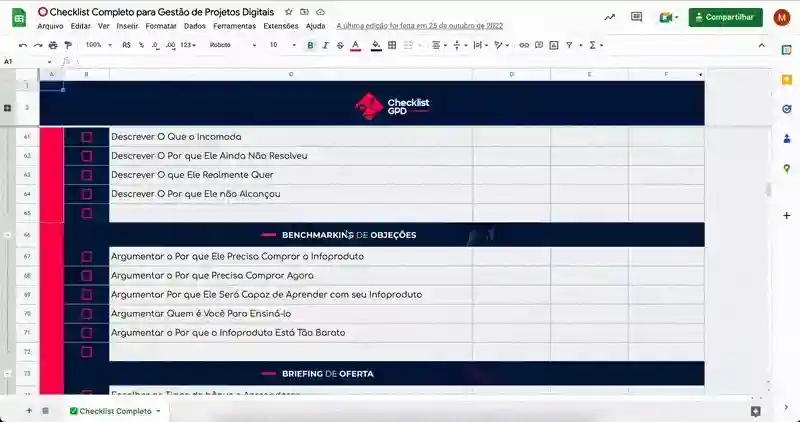Check the box for Descrever O que Ele Realmente Quer
Image resolution: width=800 pixels, height=422 pixels.
[87, 175]
